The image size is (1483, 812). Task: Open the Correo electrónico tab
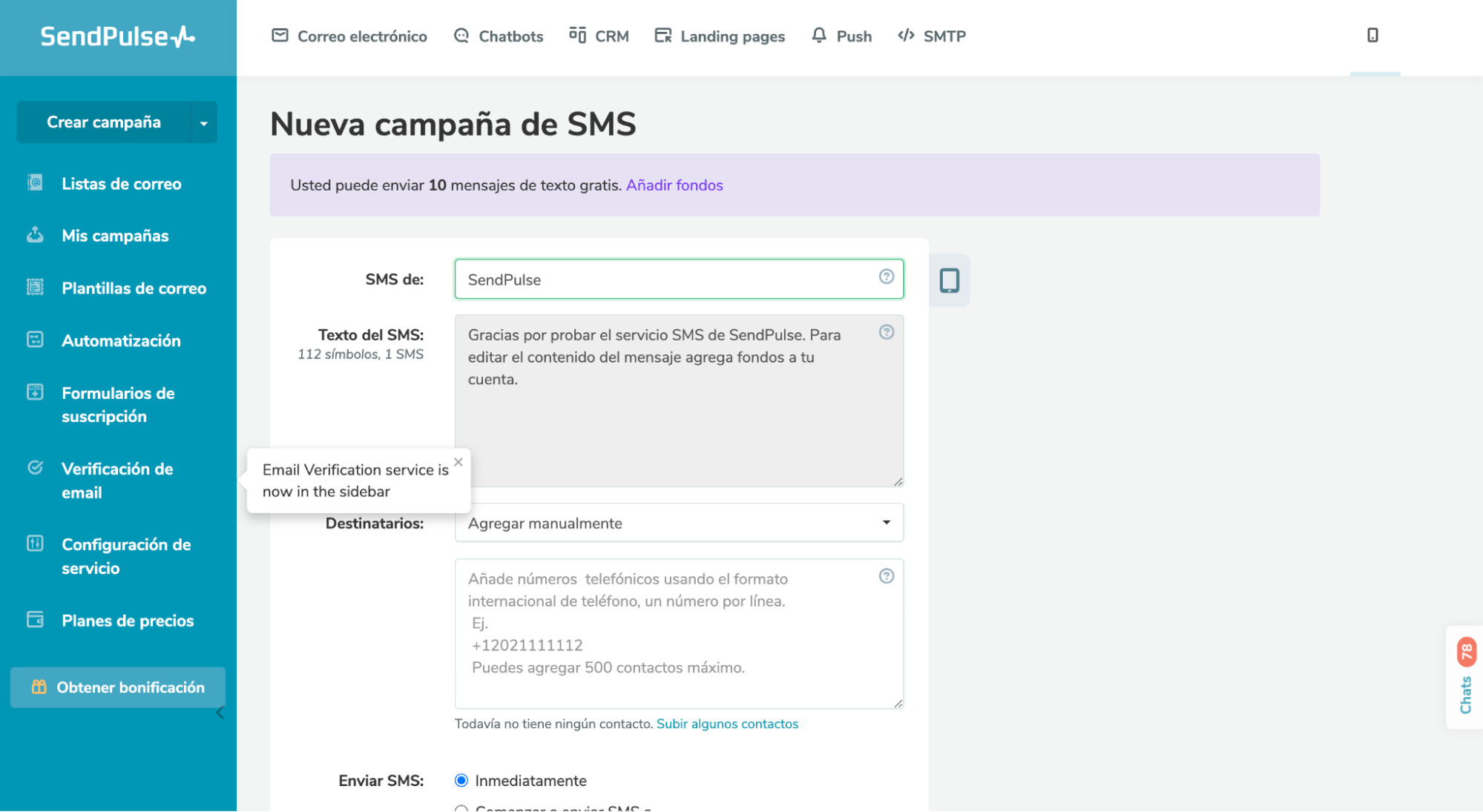(x=349, y=36)
